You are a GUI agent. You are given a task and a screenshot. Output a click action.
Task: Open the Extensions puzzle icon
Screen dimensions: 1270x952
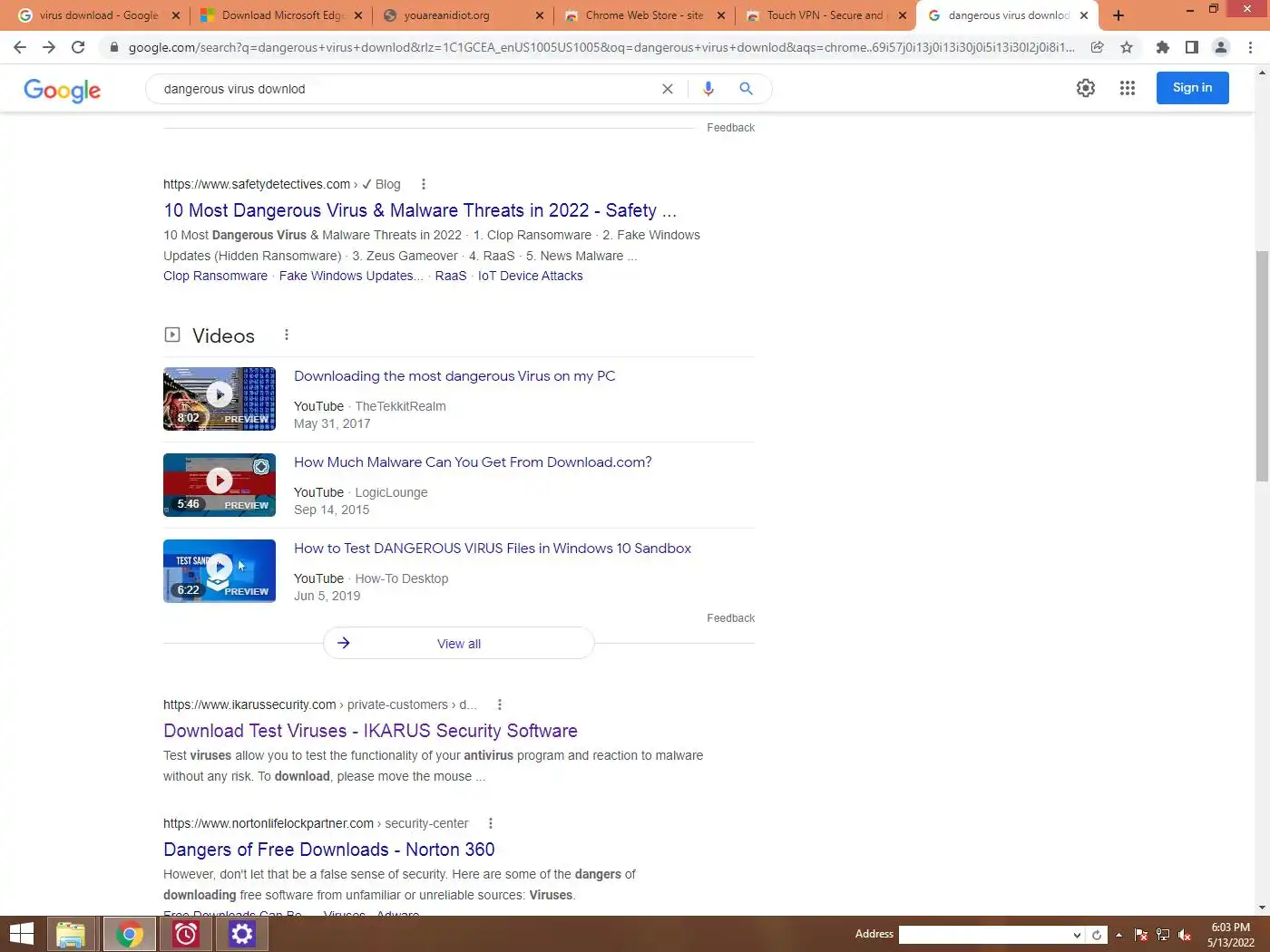pos(1163,47)
